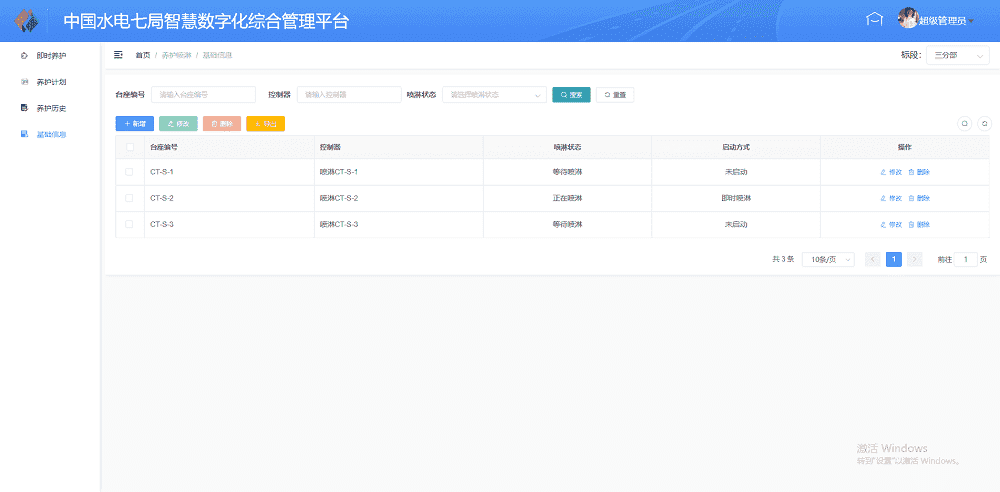Open 养护计划 in the sidebar menu
This screenshot has height=492, width=1000.
tap(51, 82)
